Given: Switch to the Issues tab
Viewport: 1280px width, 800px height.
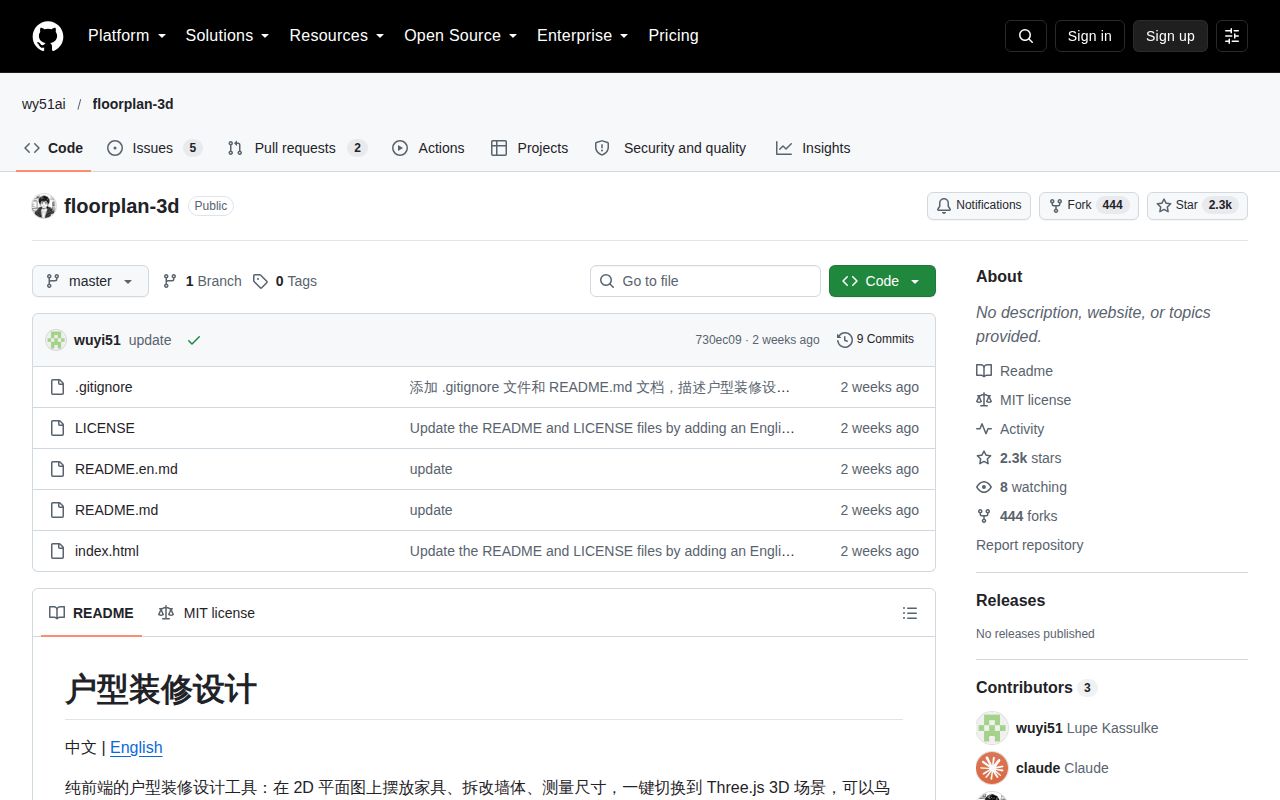Looking at the screenshot, I should coord(154,148).
